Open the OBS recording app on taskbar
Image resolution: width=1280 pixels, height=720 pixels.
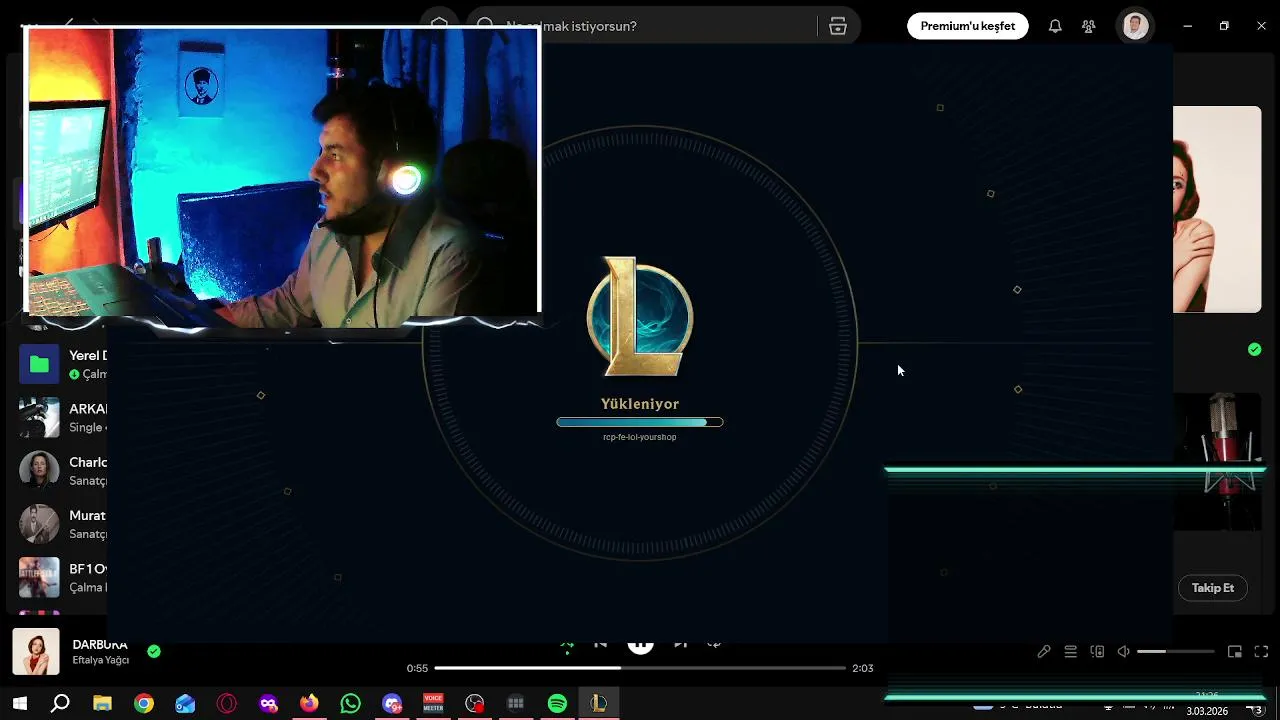click(475, 704)
